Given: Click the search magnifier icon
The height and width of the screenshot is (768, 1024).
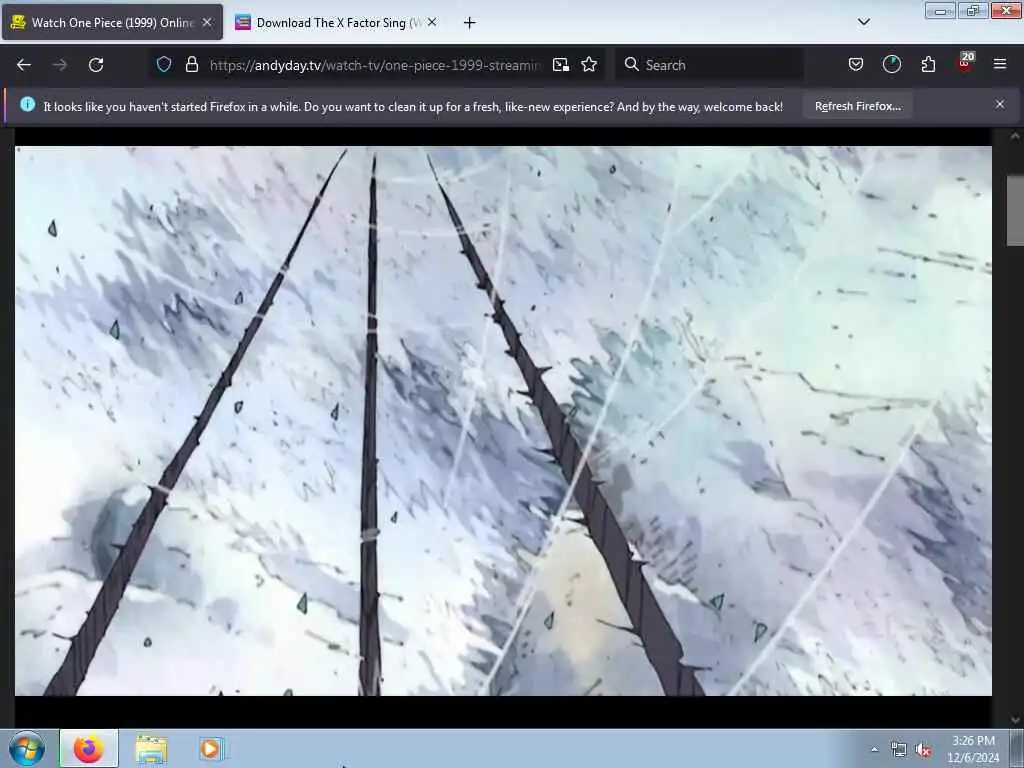Looking at the screenshot, I should pyautogui.click(x=632, y=65).
